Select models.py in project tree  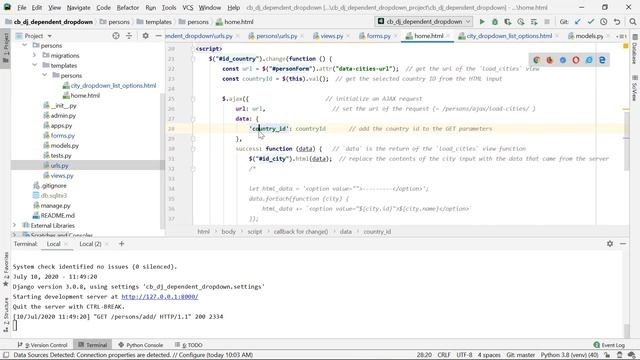64,145
